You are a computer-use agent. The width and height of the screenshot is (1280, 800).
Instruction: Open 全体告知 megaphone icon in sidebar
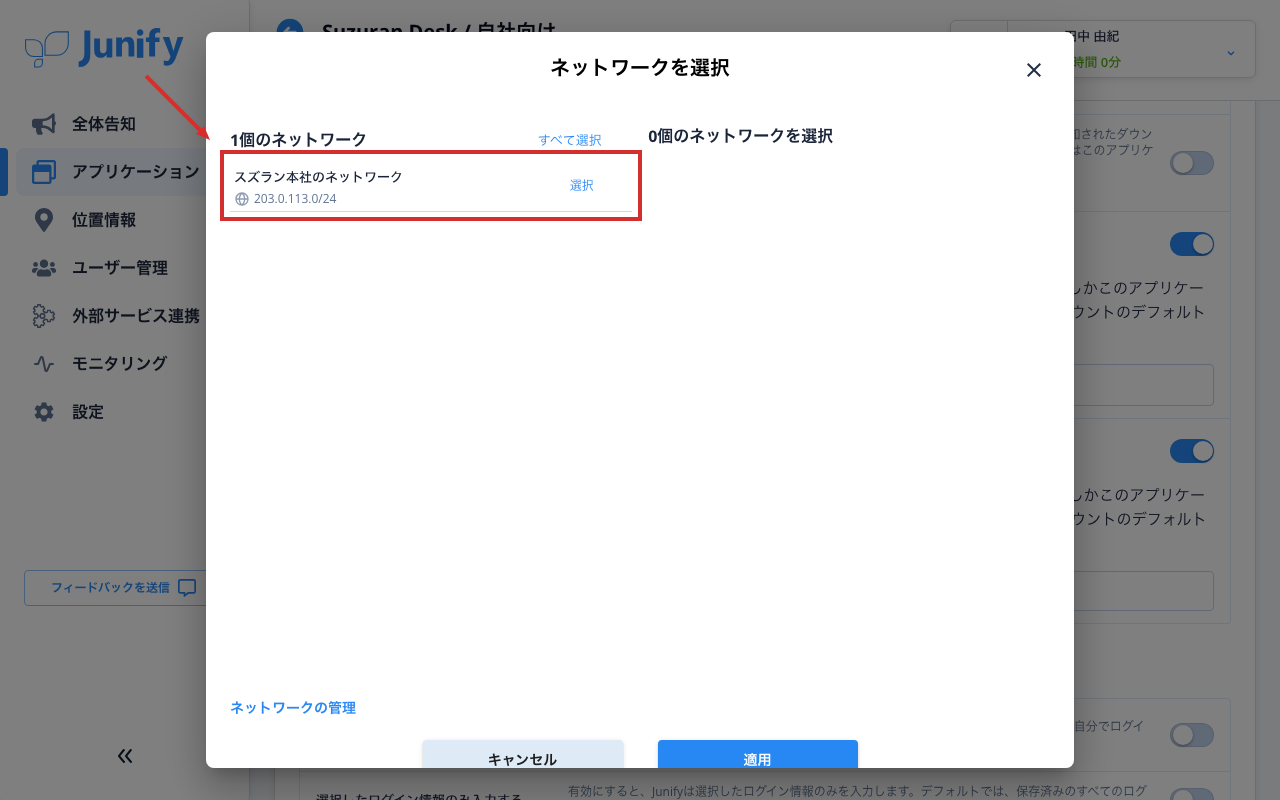pyautogui.click(x=43, y=124)
